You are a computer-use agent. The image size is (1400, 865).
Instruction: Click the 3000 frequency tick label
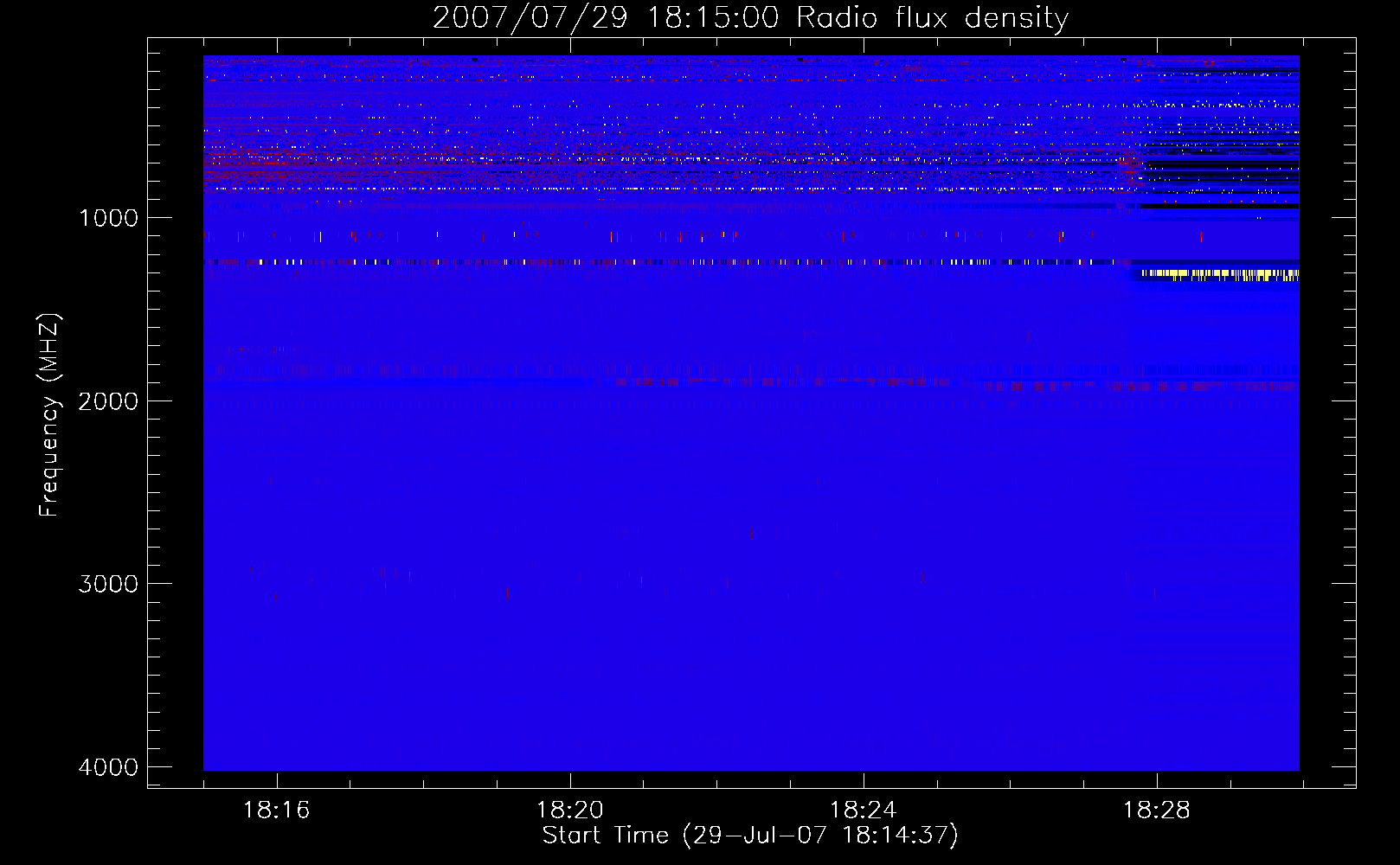[108, 584]
